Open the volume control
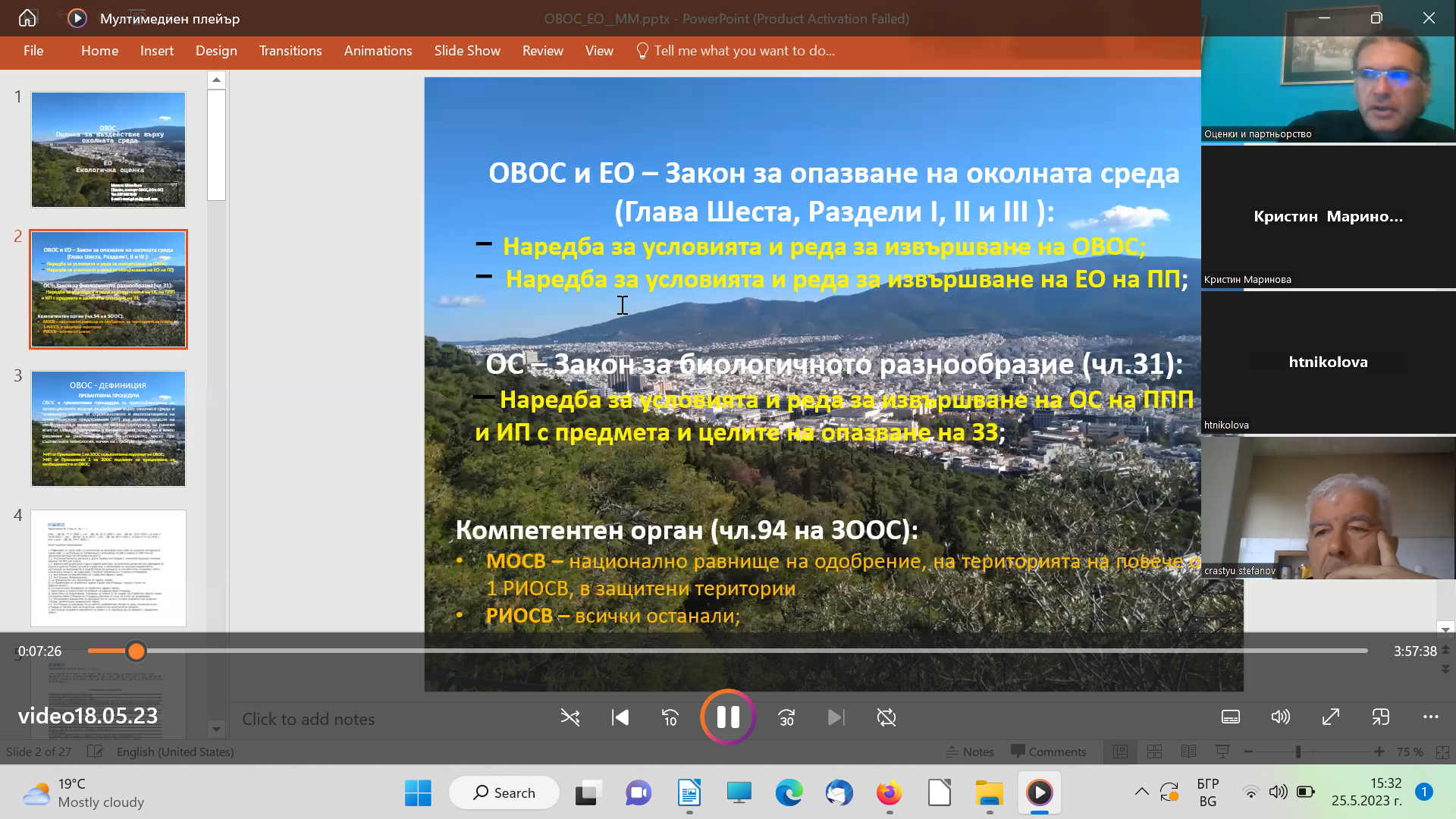The width and height of the screenshot is (1456, 819). pyautogui.click(x=1280, y=717)
